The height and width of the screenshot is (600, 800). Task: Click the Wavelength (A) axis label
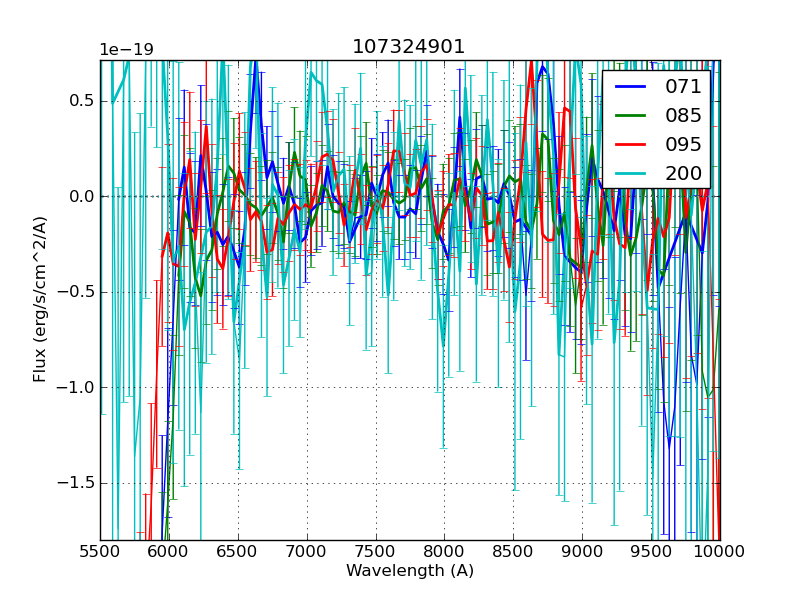click(410, 571)
